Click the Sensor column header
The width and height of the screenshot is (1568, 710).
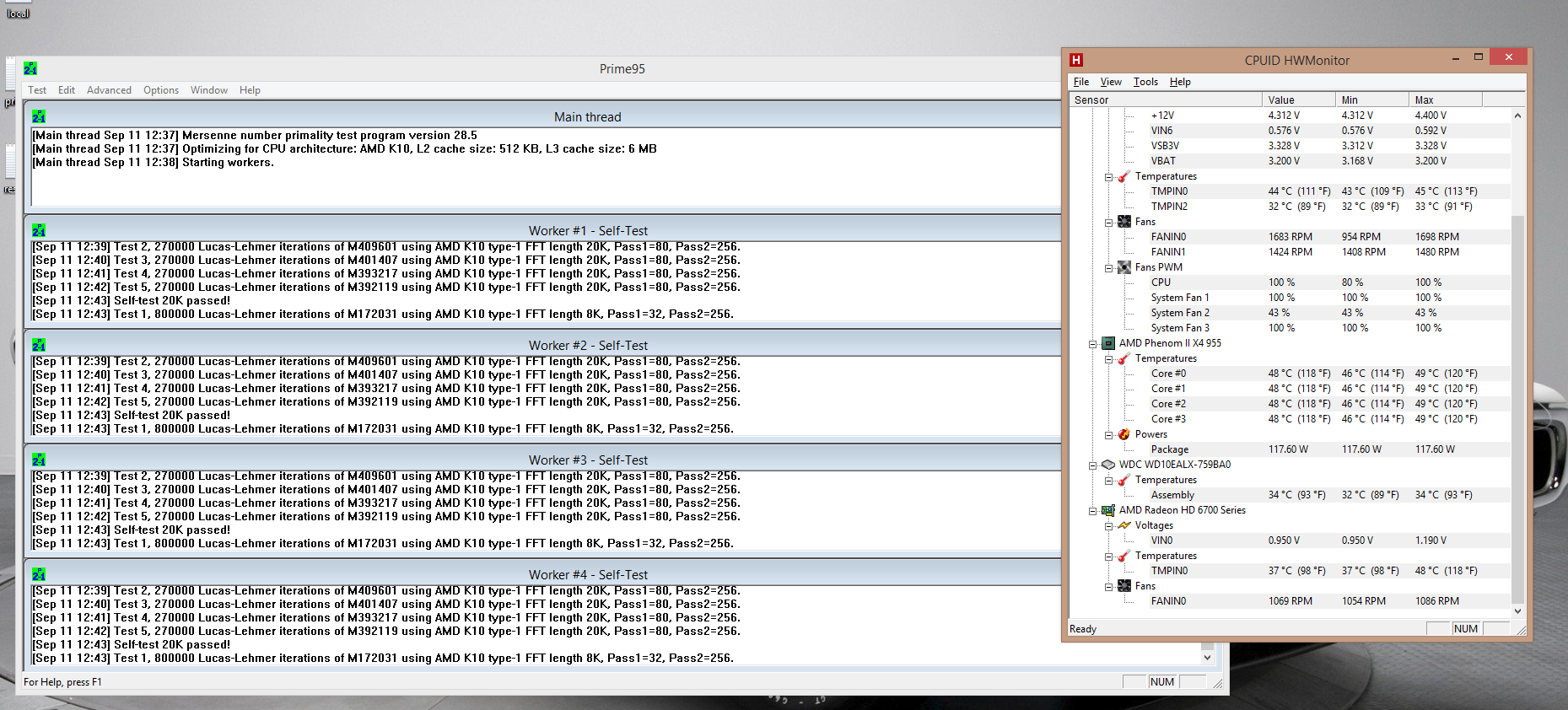point(1166,100)
